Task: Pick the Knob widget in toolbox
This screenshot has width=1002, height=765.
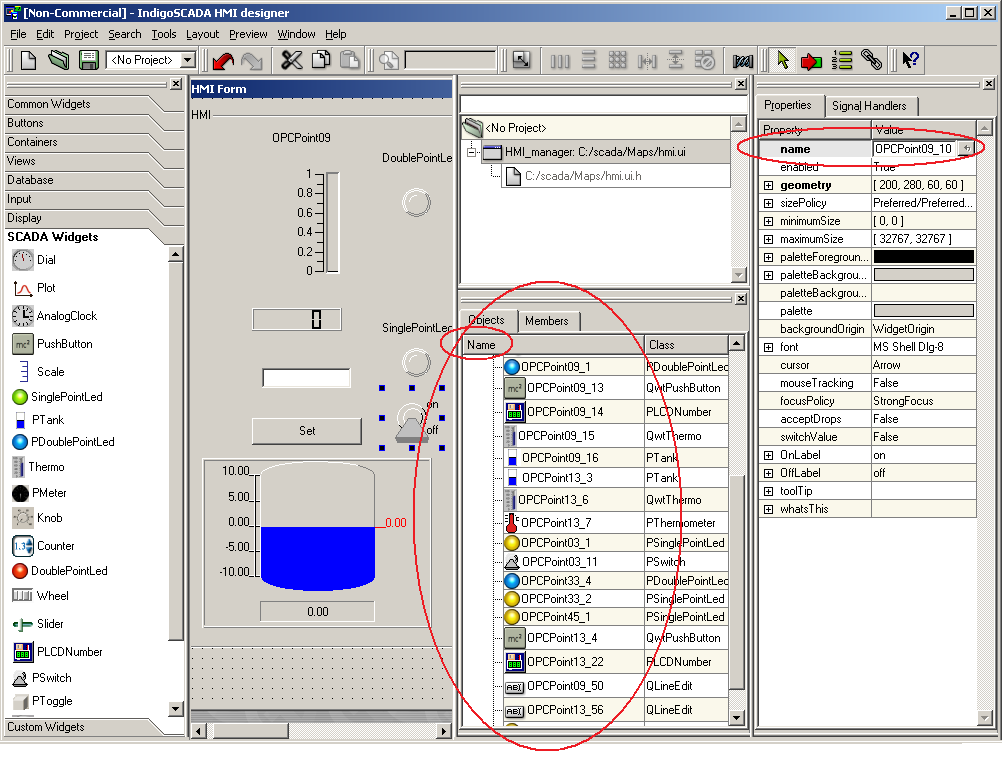Action: point(38,518)
